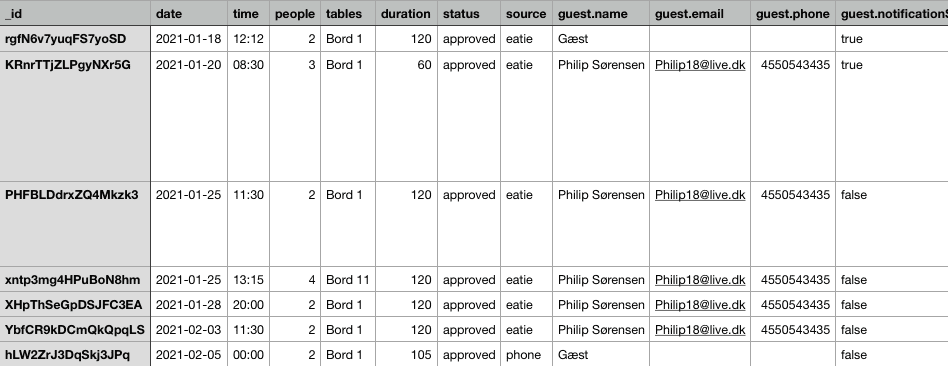Click the 2021-01-28 date cell
Viewport: 948px width, 366px height.
(x=189, y=304)
